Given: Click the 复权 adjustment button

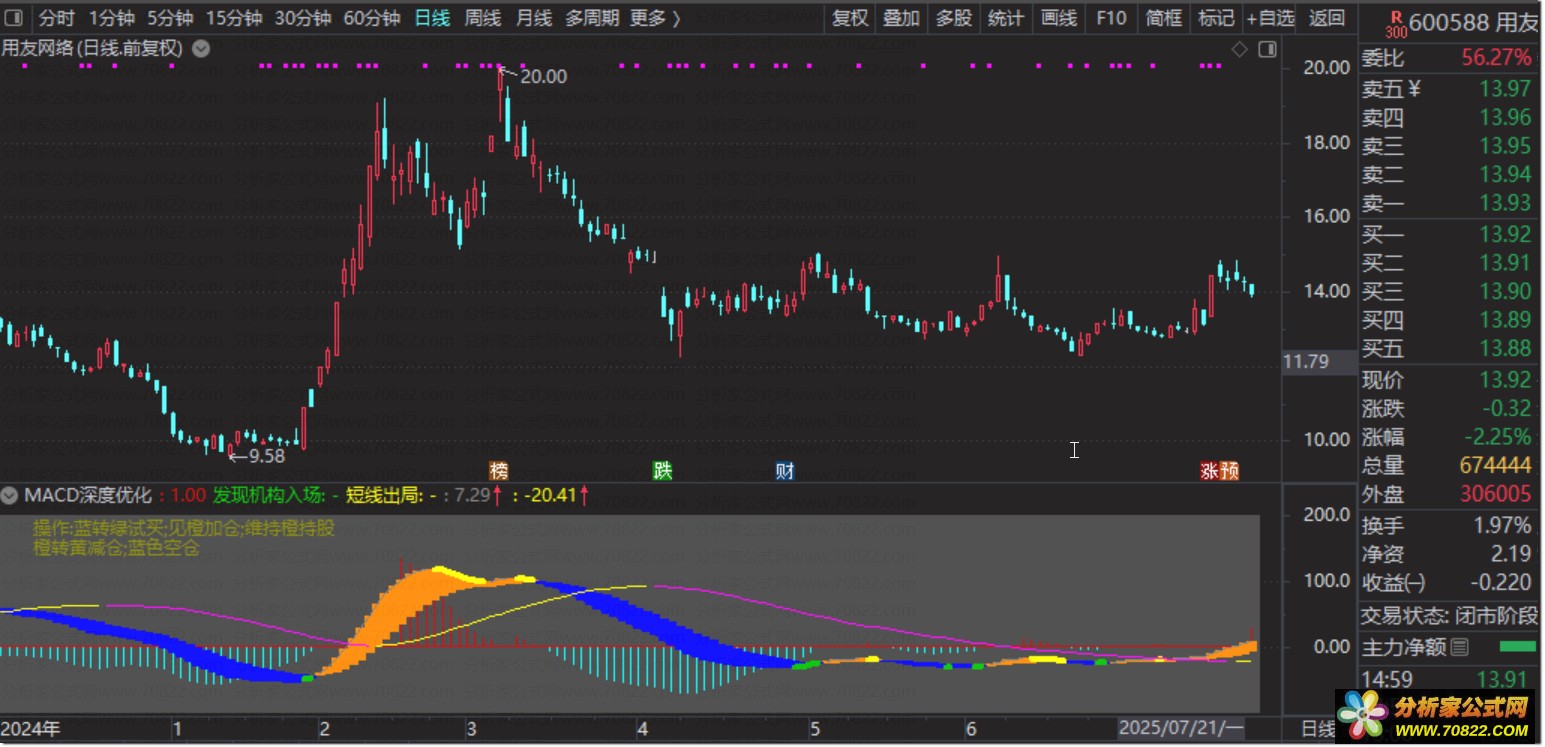Looking at the screenshot, I should coord(851,18).
